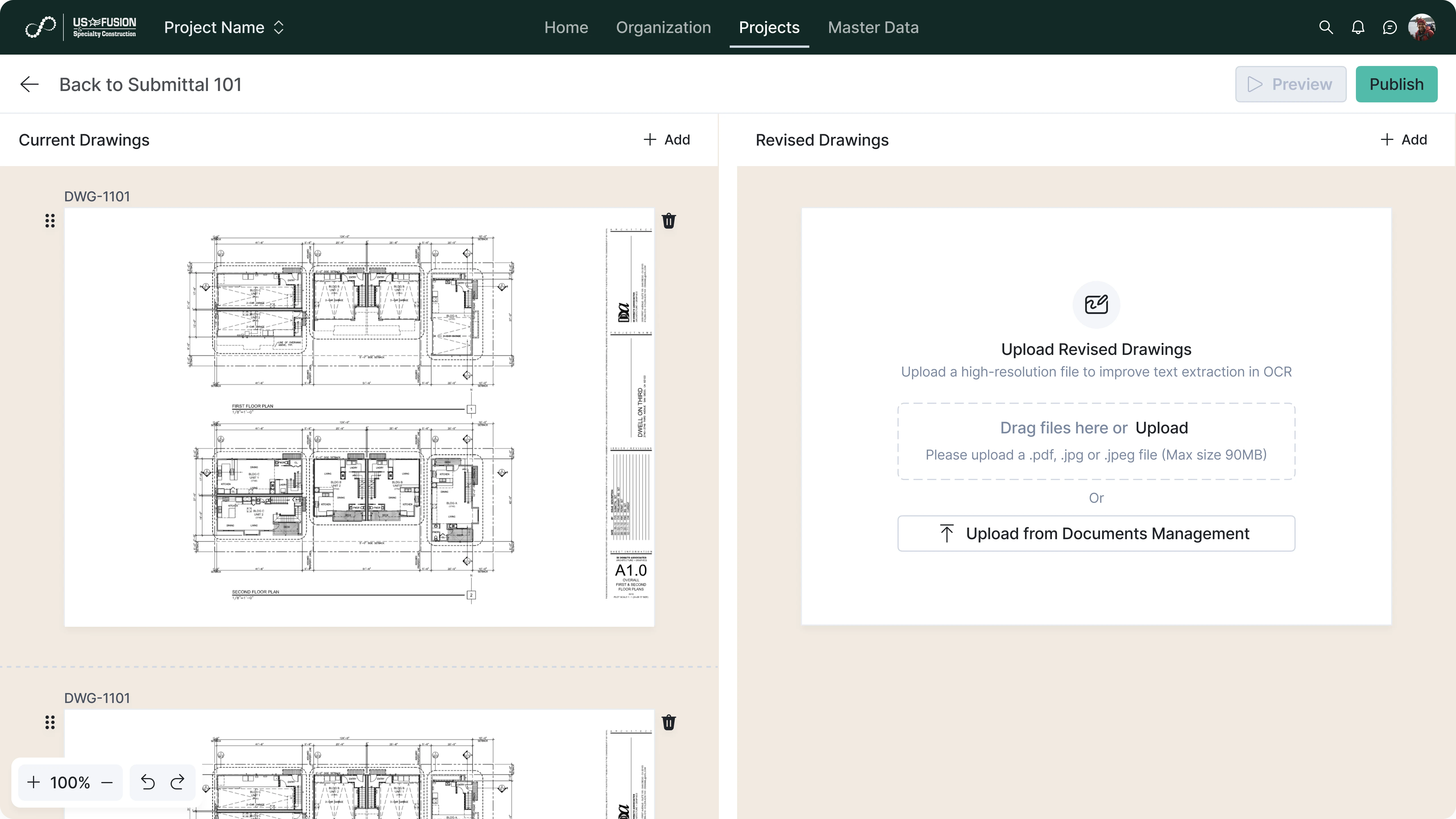This screenshot has height=819, width=1456.
Task: Delete the first DWG-1101 drawing via trash icon
Action: pyautogui.click(x=669, y=221)
